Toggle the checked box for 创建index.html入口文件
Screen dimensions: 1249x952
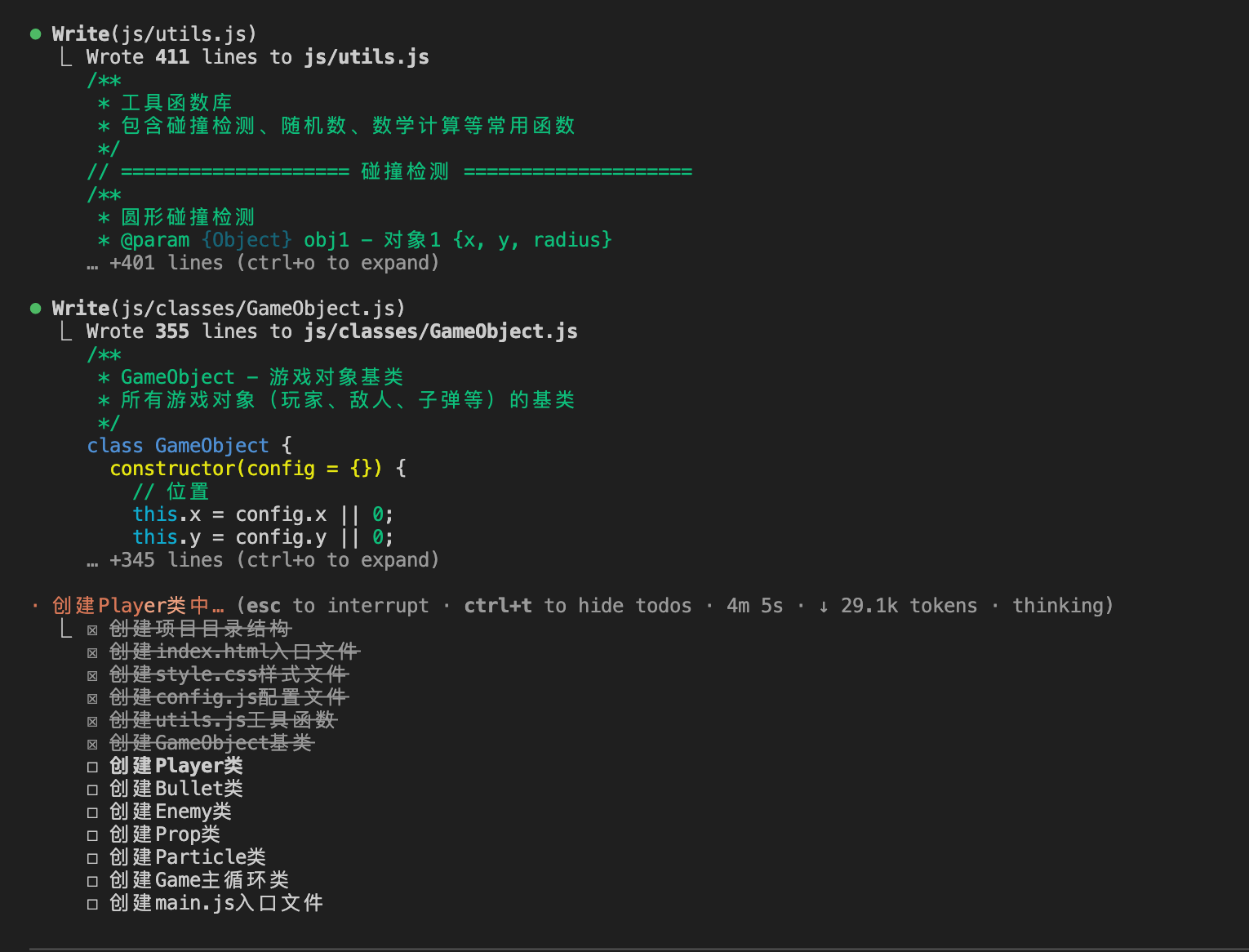pyautogui.click(x=92, y=652)
